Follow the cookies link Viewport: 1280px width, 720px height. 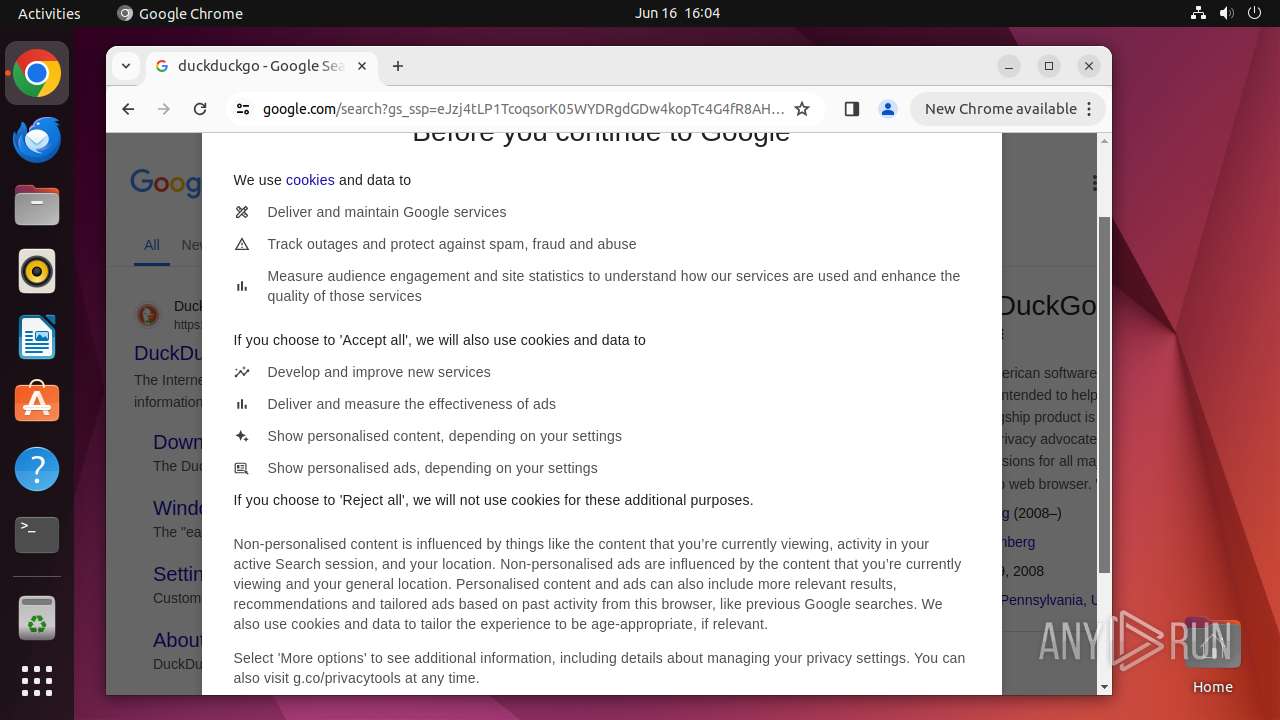310,180
